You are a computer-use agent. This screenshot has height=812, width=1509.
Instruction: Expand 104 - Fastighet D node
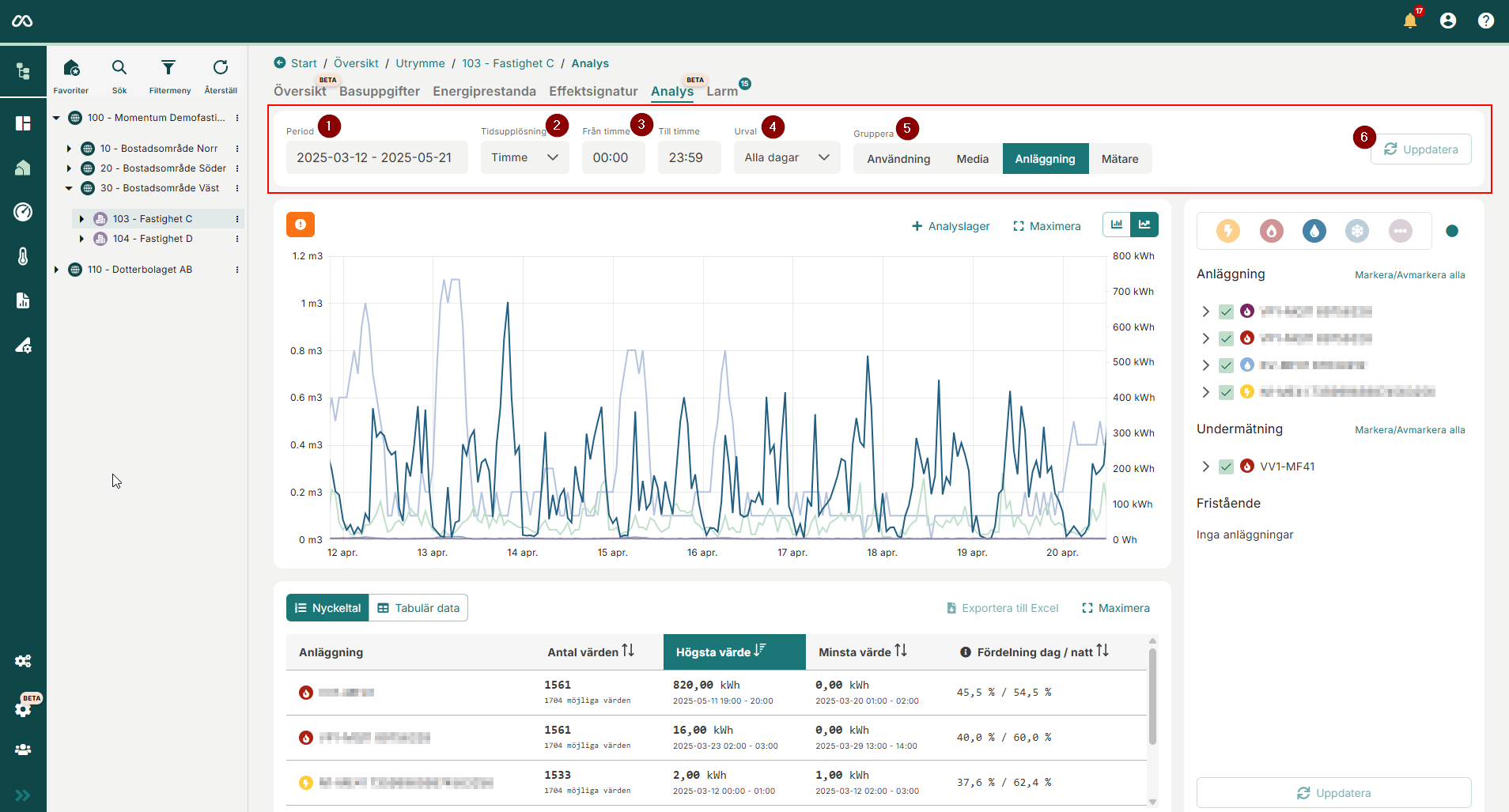click(81, 239)
